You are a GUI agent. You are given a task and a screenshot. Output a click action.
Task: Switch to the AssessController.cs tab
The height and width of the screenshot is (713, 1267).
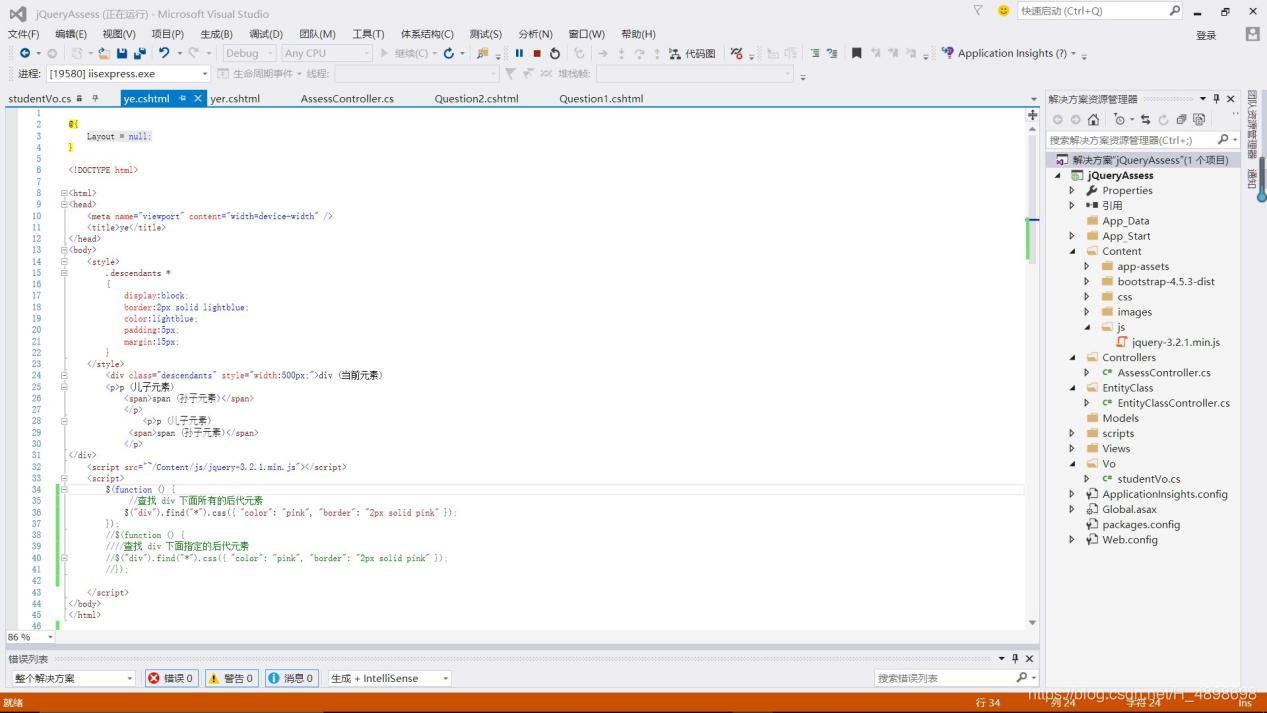click(347, 98)
